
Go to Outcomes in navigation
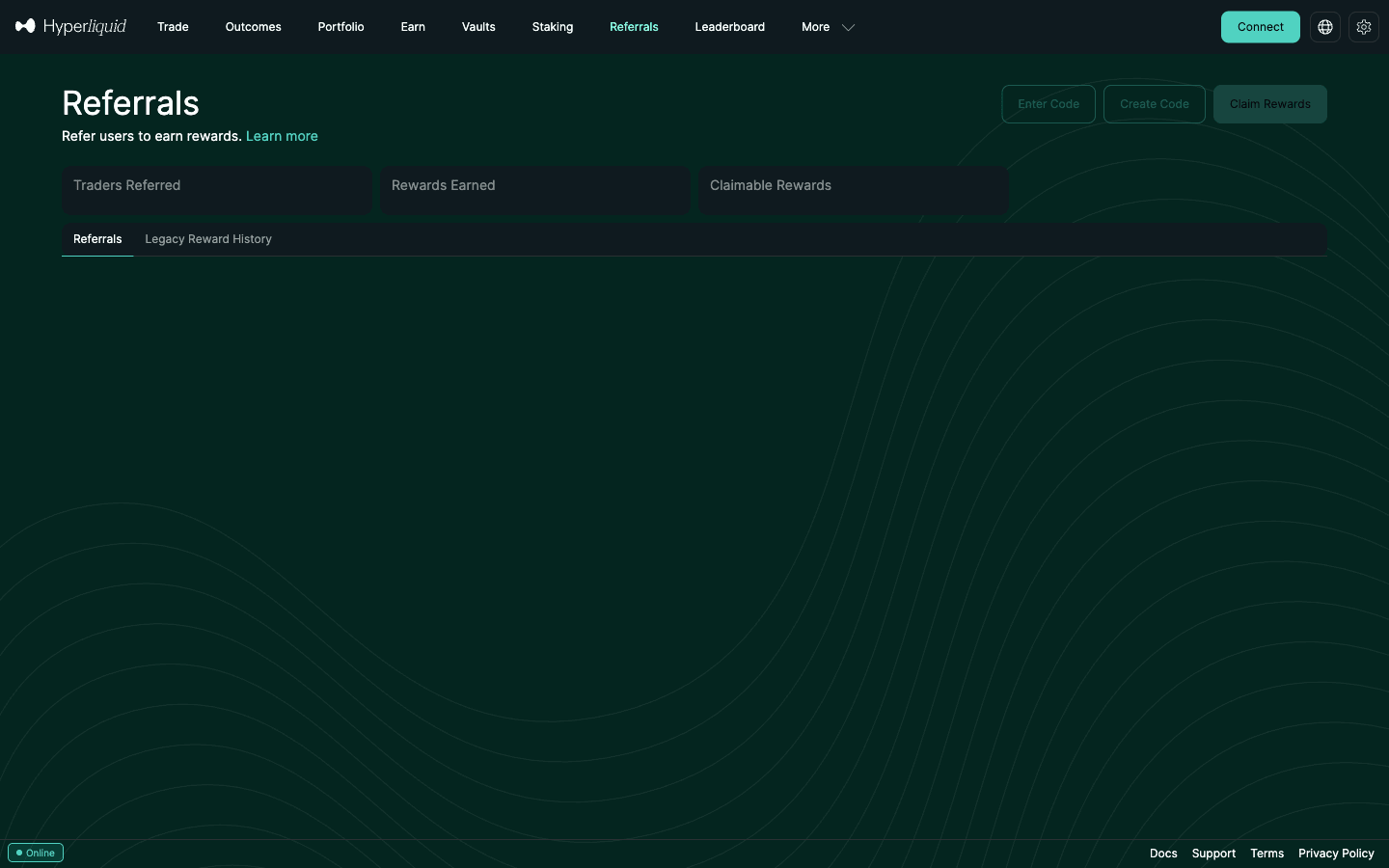254,27
